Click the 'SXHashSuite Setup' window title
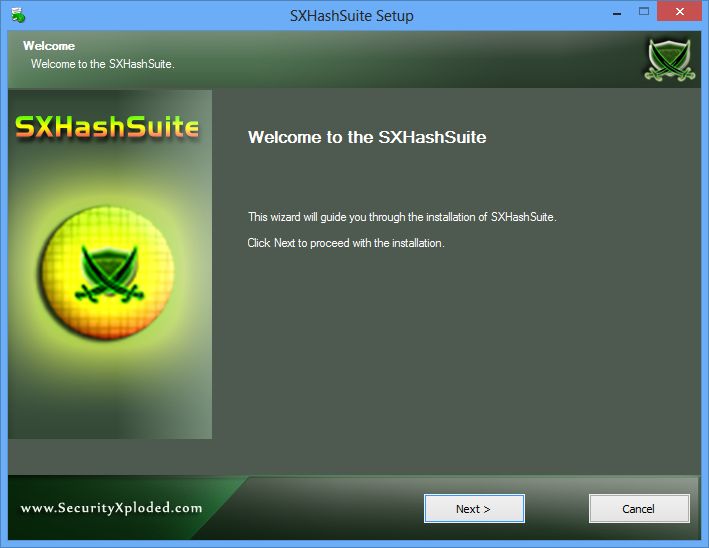 click(x=352, y=16)
